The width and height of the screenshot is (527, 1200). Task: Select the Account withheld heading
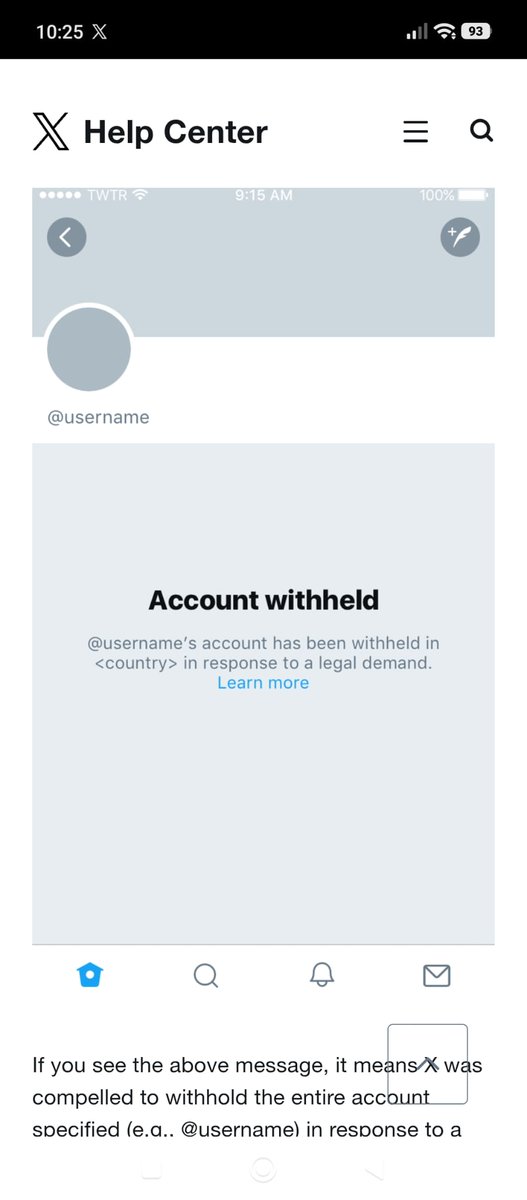coord(264,600)
